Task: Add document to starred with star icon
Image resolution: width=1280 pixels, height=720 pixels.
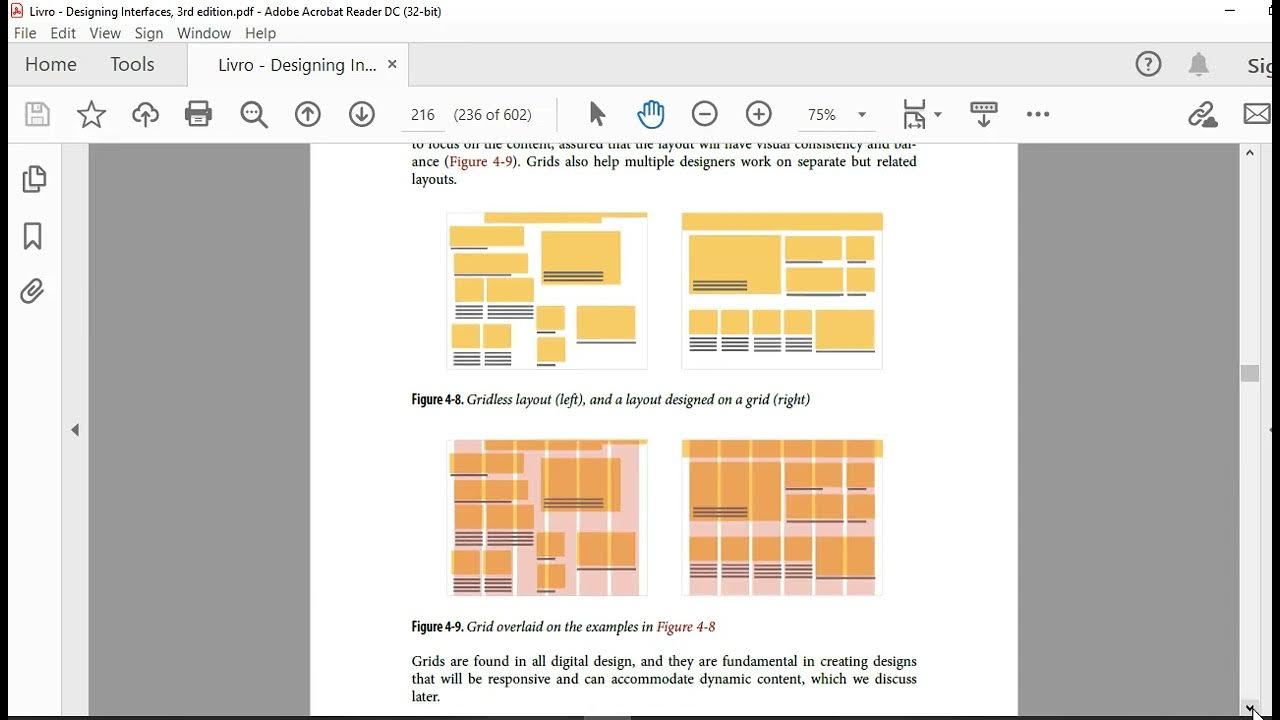Action: 91,114
